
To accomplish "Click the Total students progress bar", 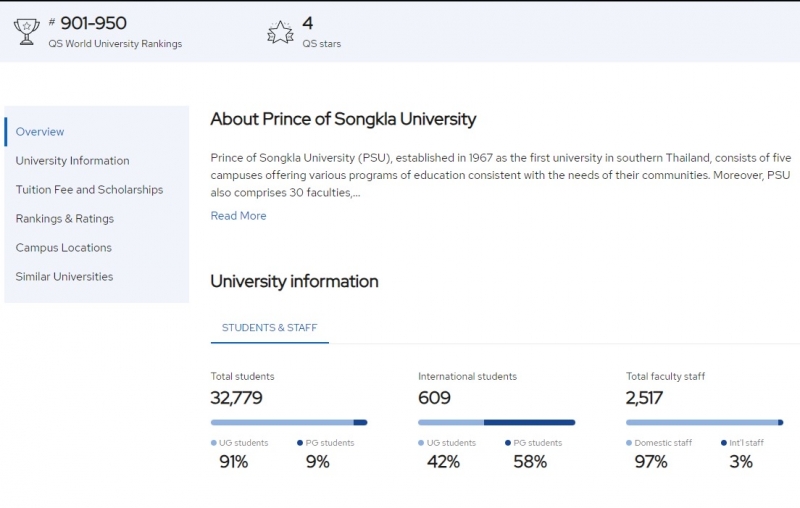I will tap(289, 422).
